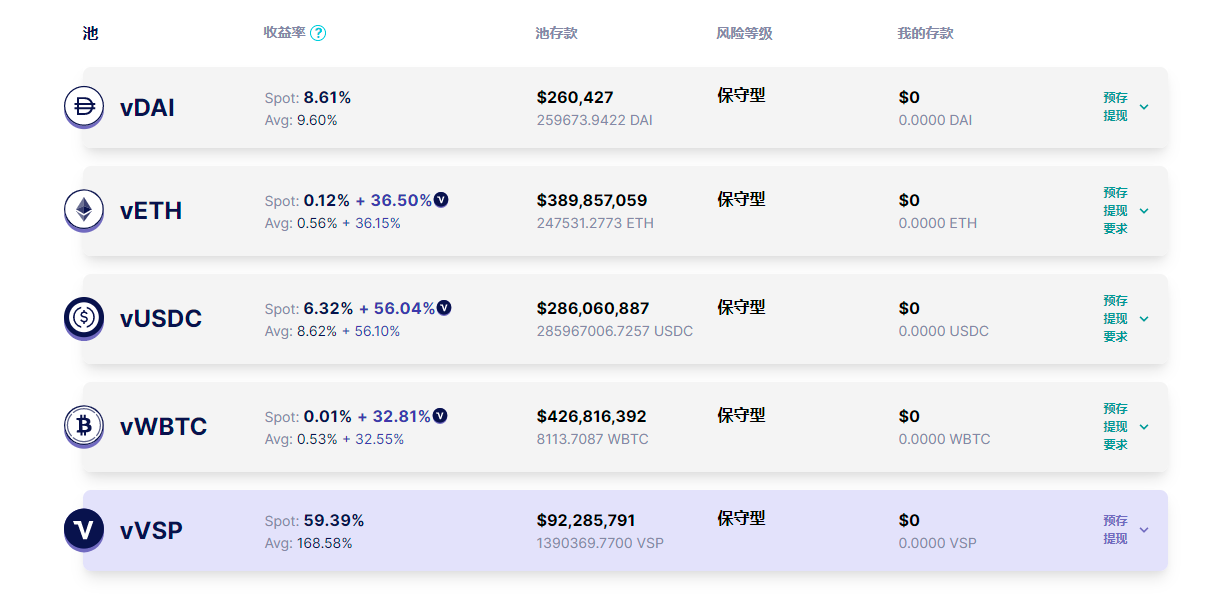1207x600 pixels.
Task: Click 预存 deposit link for vWBTC
Action: (x=1115, y=409)
